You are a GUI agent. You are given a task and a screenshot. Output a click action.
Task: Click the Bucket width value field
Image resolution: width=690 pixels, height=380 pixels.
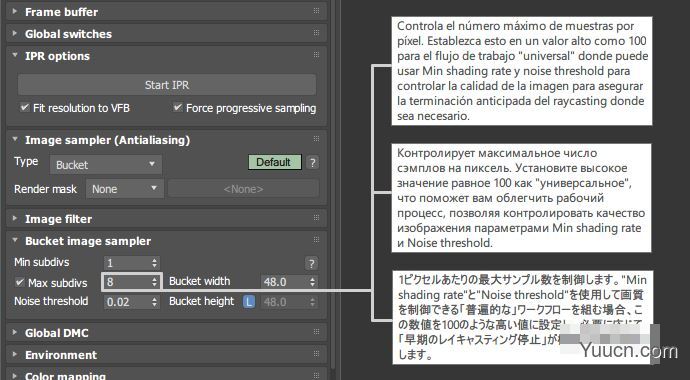tap(284, 281)
